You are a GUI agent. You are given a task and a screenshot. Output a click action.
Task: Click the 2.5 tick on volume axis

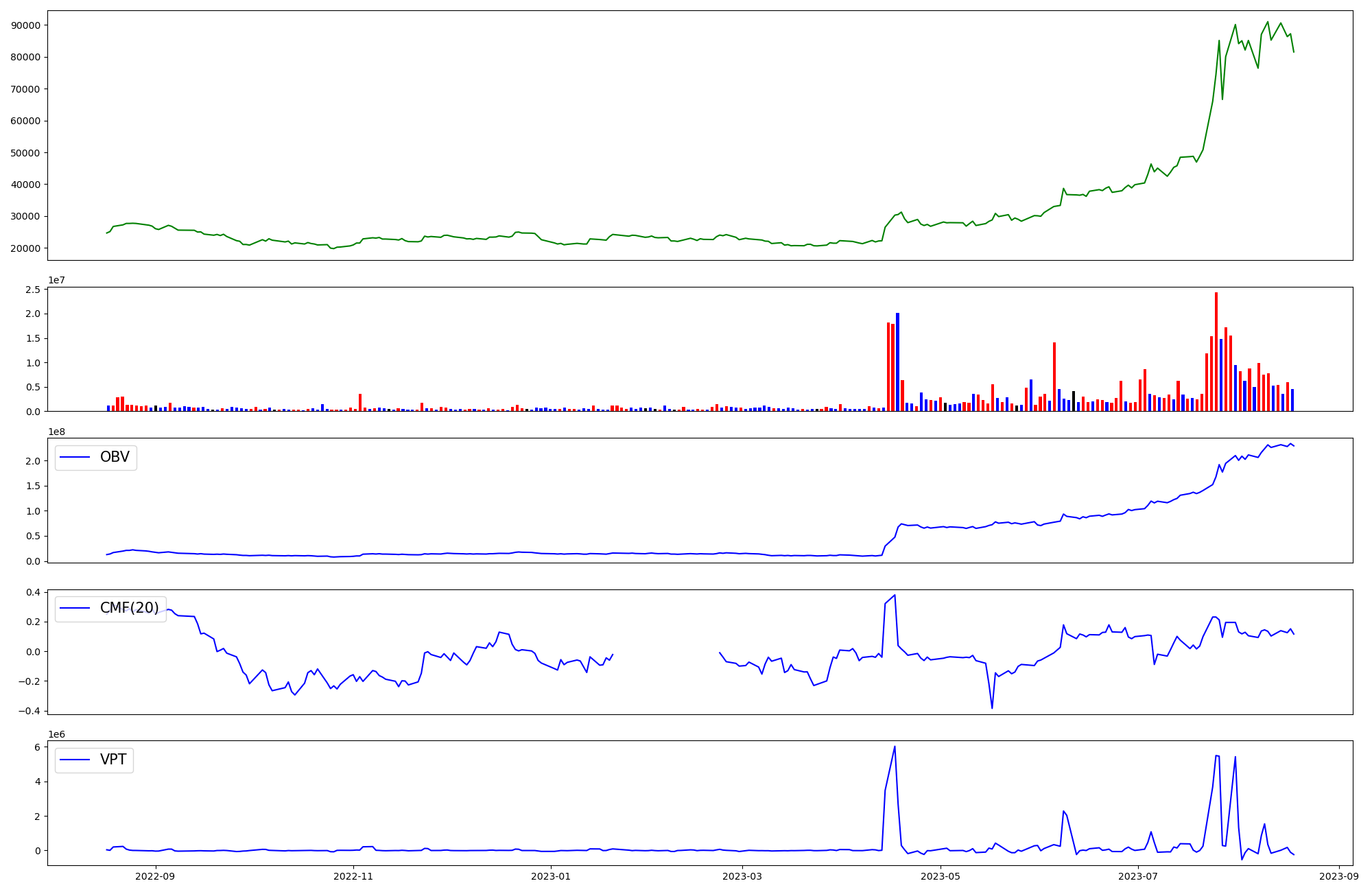pyautogui.click(x=33, y=290)
